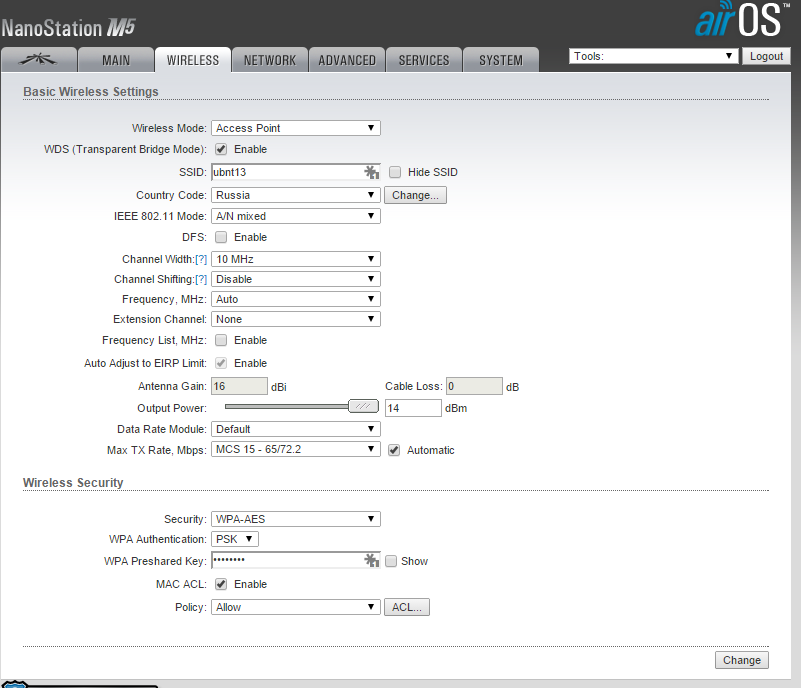Select the WIRELESS tab
This screenshot has height=688, width=801.
point(193,60)
